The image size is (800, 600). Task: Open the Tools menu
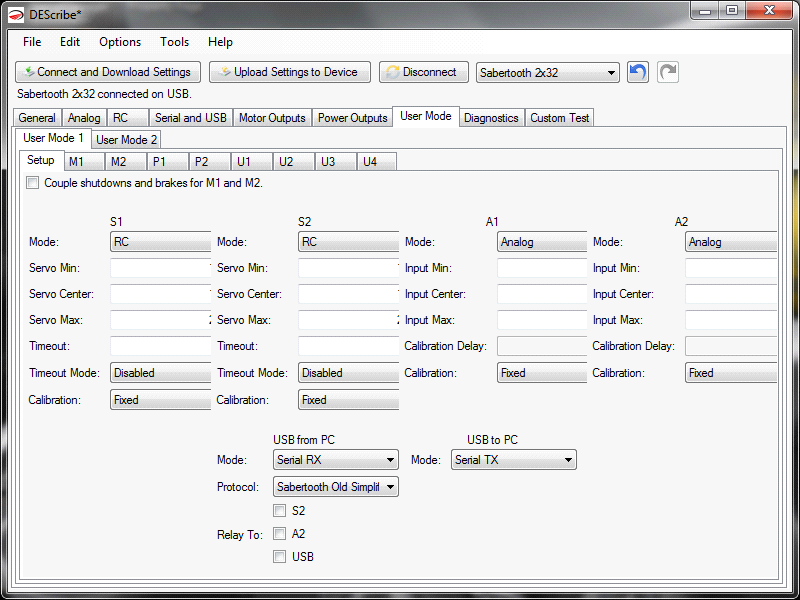coord(174,42)
